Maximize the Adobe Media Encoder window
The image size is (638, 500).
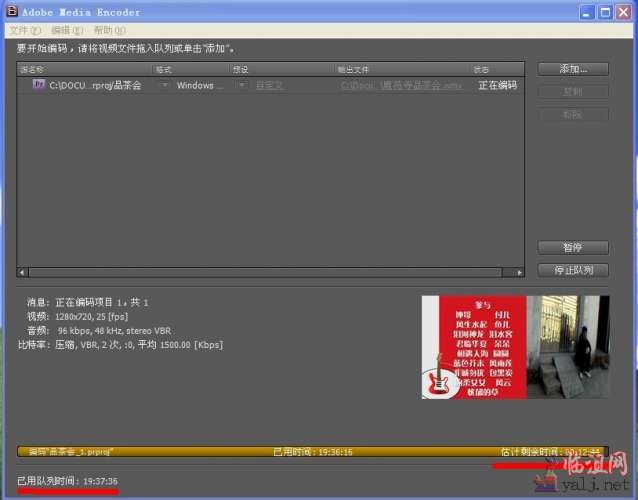[603, 12]
